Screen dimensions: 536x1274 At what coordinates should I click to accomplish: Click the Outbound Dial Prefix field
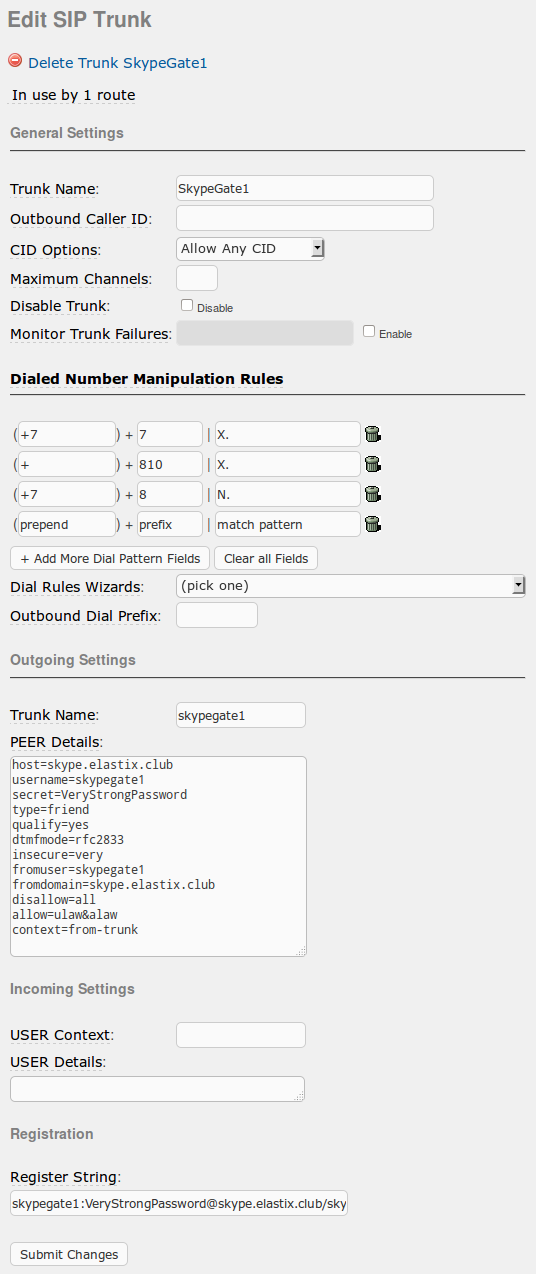[x=217, y=615]
